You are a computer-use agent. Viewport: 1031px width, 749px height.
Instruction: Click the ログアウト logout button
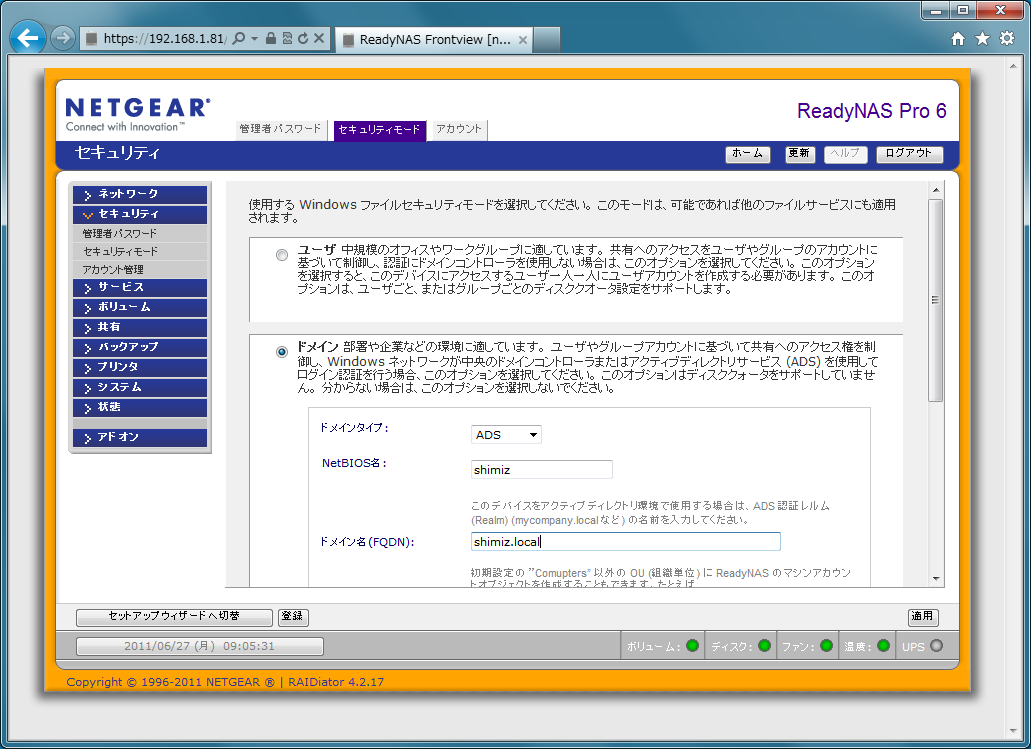pos(909,154)
